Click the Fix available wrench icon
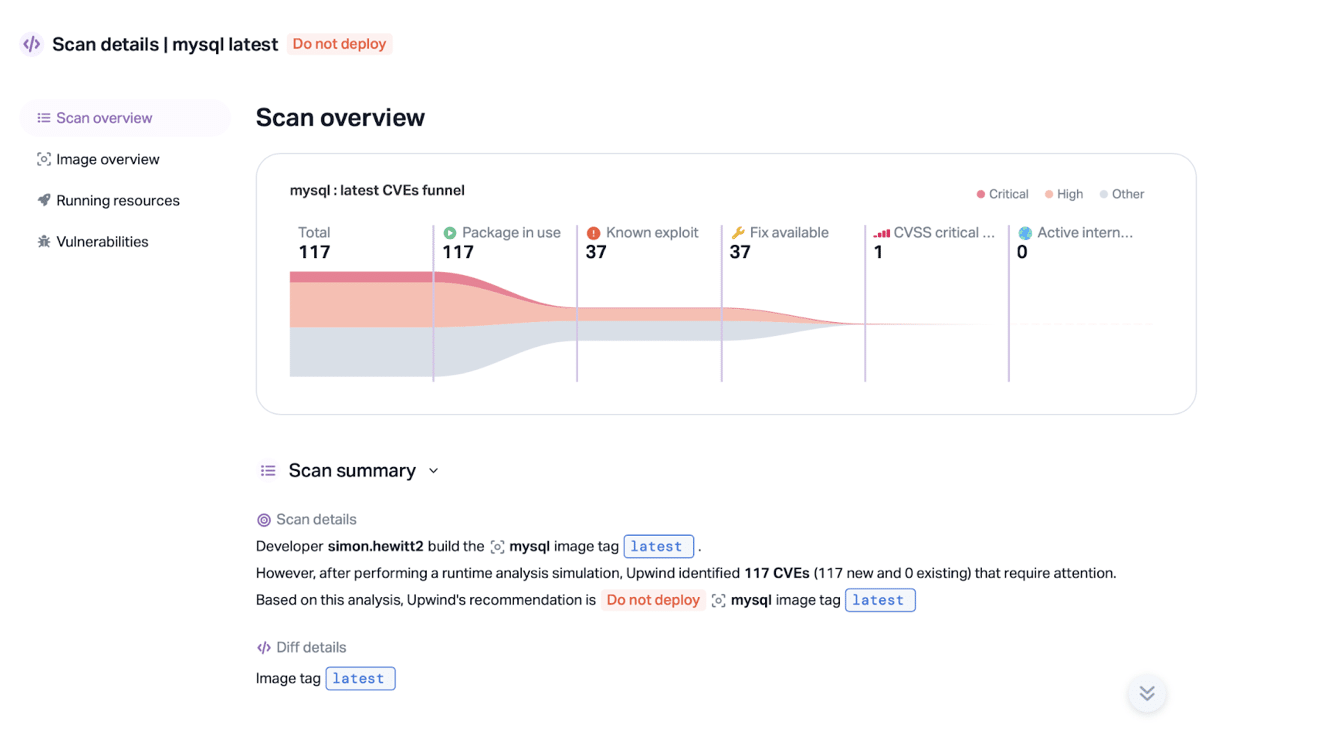This screenshot has height=744, width=1324. tap(738, 233)
